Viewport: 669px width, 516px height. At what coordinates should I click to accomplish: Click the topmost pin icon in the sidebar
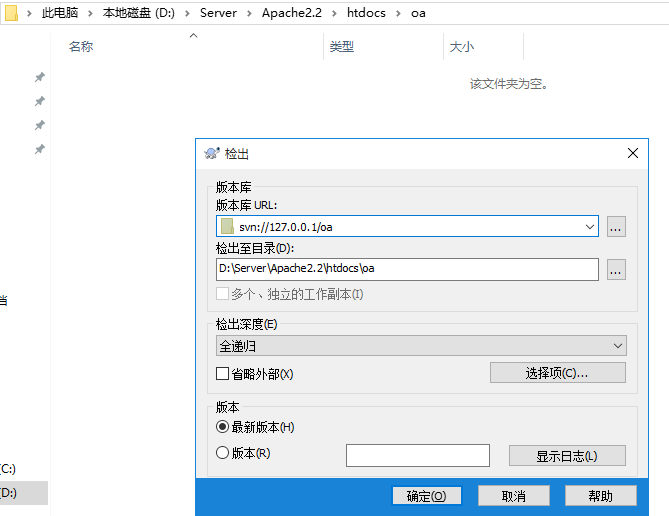[40, 77]
